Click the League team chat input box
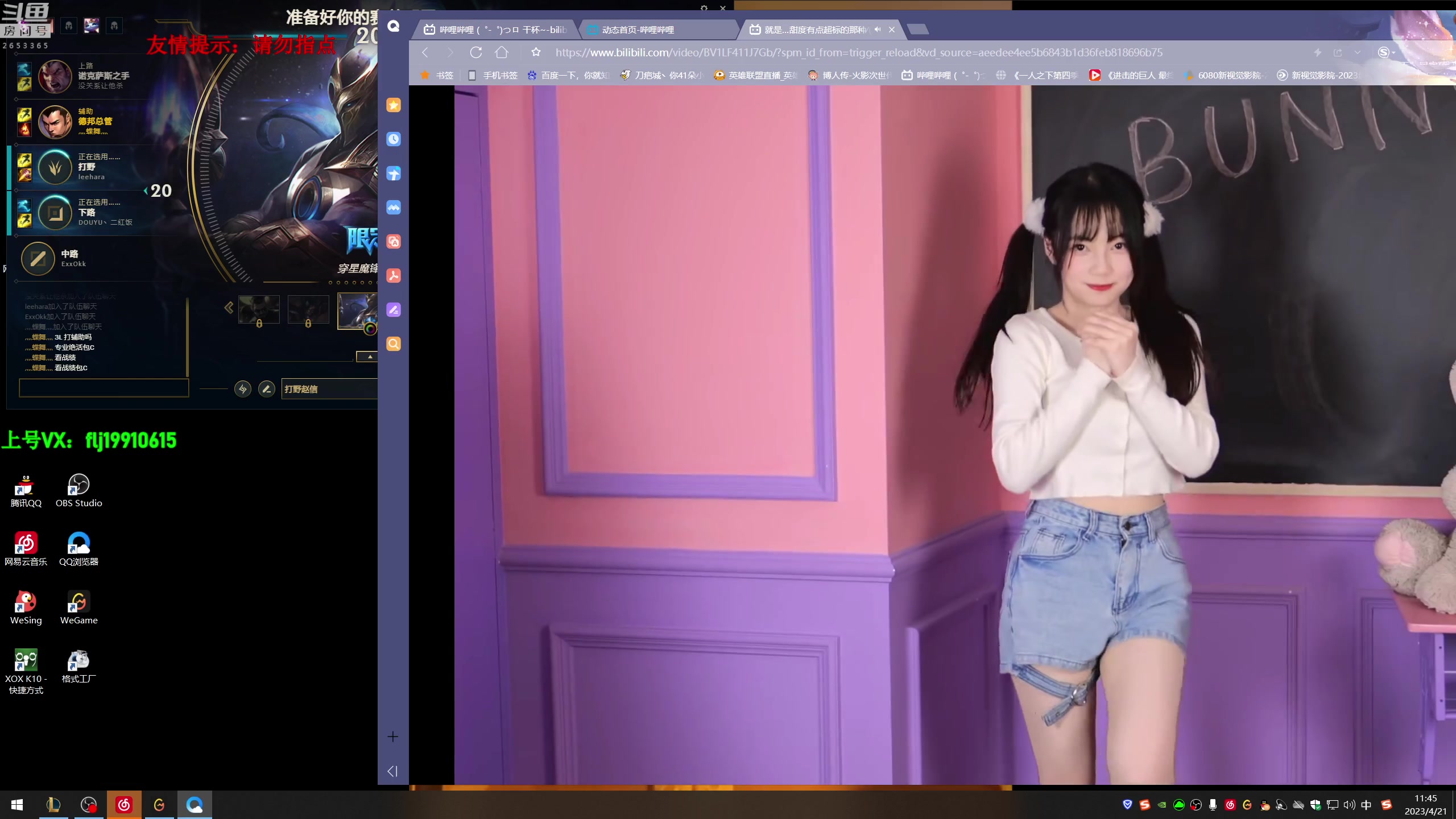This screenshot has width=1456, height=819. click(104, 388)
